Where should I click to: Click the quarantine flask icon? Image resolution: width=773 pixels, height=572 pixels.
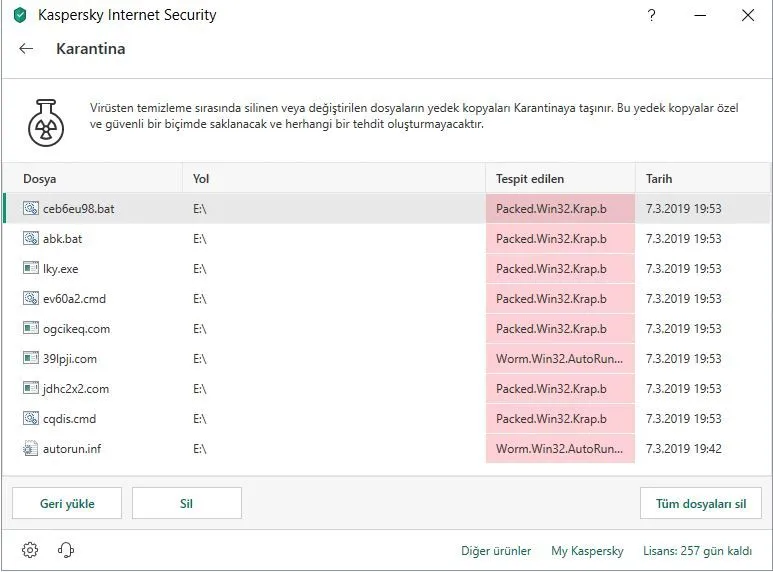coord(46,123)
